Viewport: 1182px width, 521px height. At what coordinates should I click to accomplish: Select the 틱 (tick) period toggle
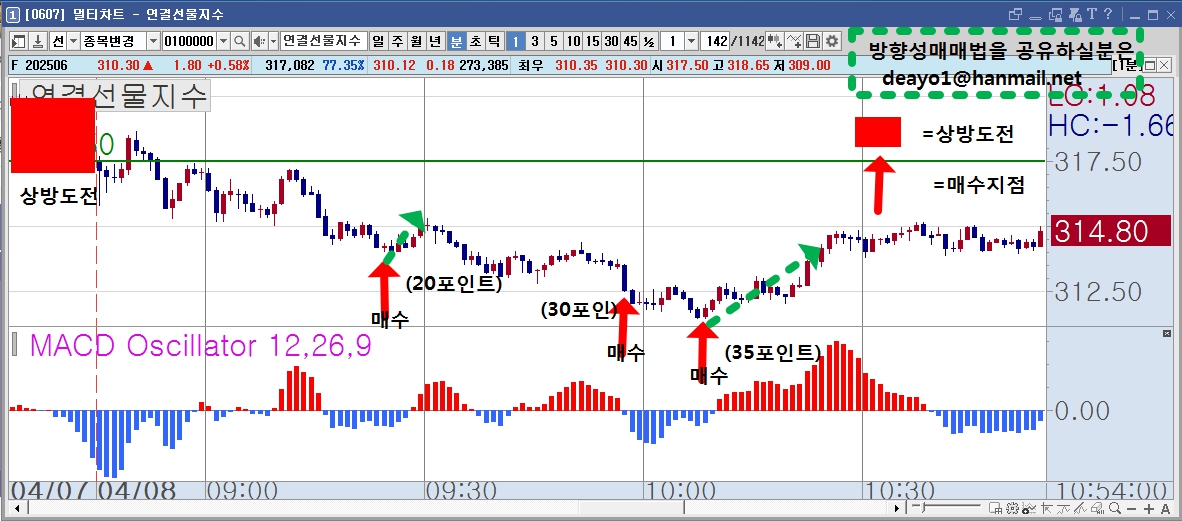click(x=493, y=41)
